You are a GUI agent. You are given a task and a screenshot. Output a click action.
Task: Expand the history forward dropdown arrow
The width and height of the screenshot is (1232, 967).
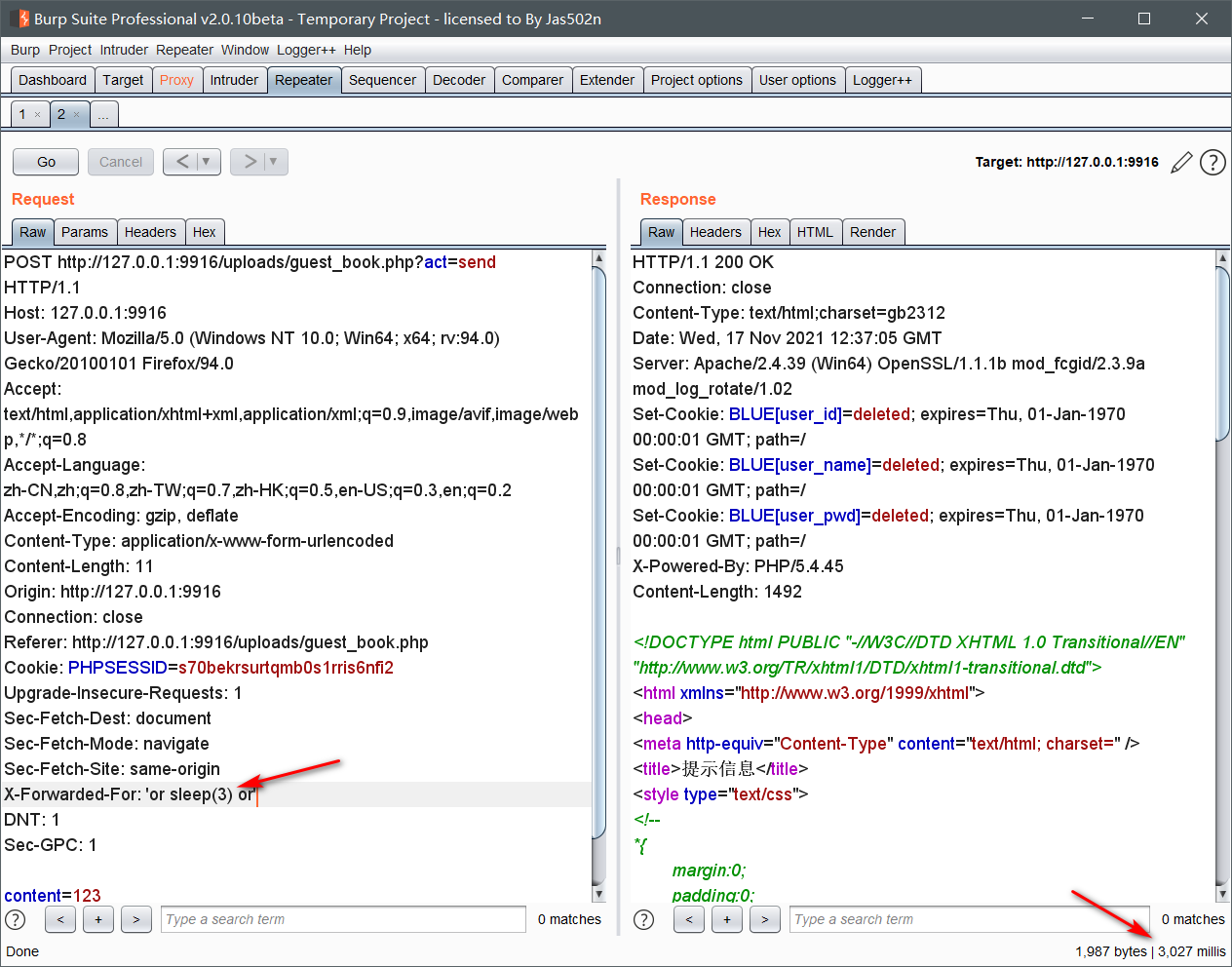(x=274, y=162)
